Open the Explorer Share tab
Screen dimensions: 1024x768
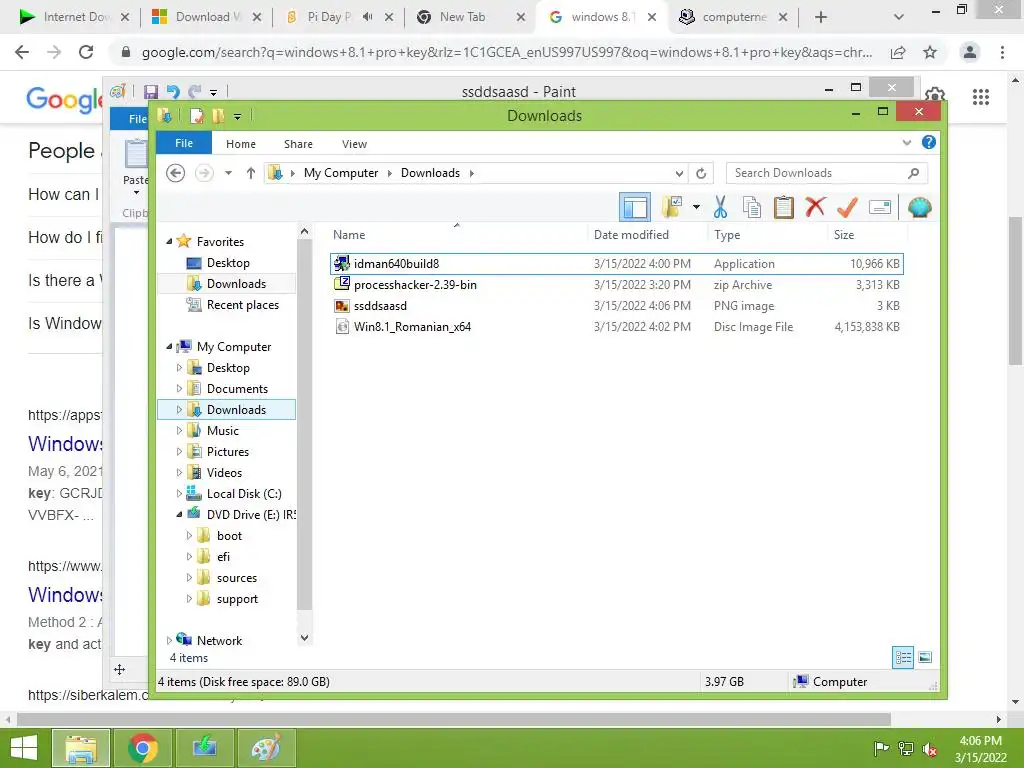(298, 144)
